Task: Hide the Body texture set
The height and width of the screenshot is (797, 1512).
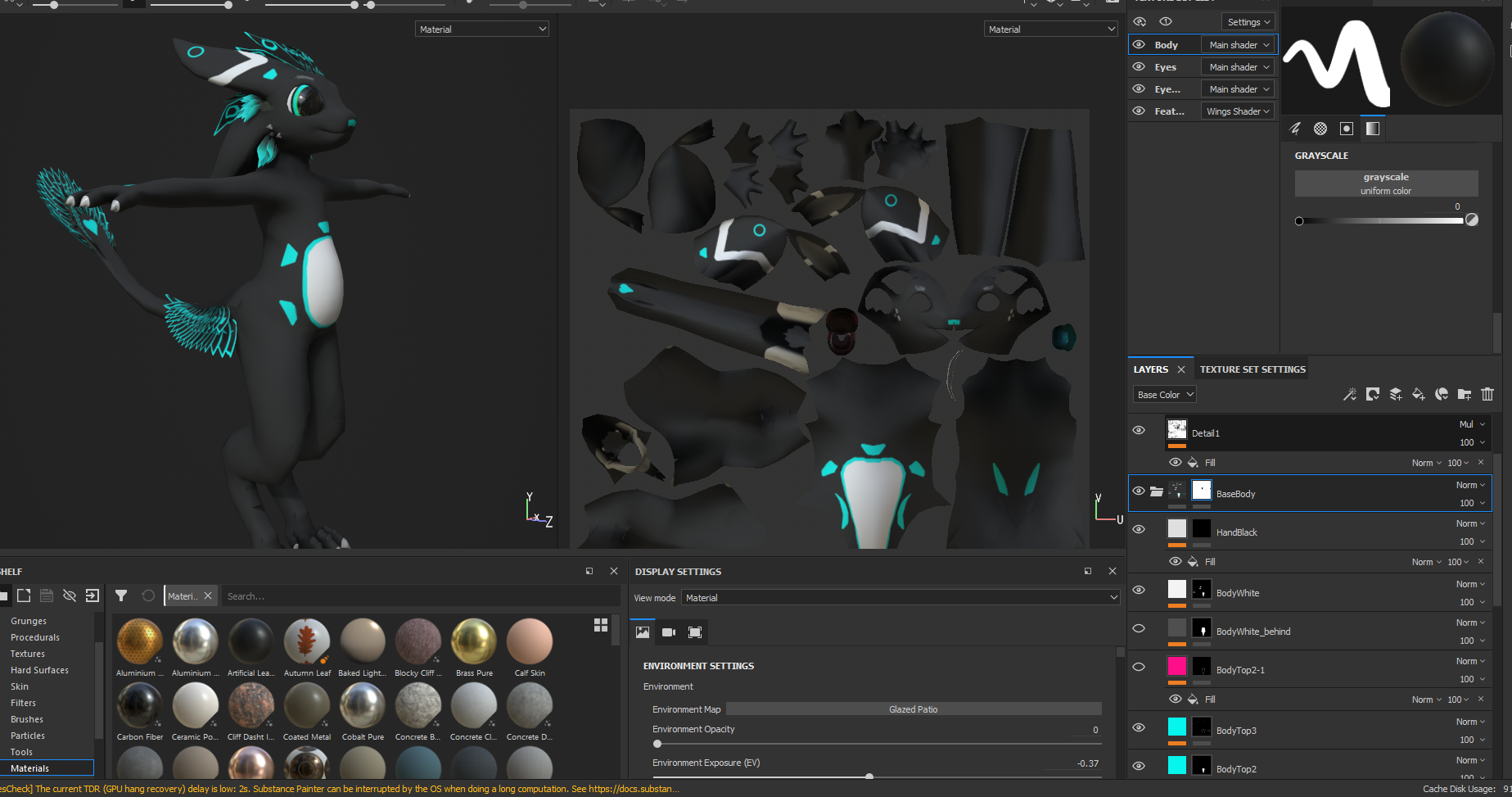Action: click(x=1139, y=44)
